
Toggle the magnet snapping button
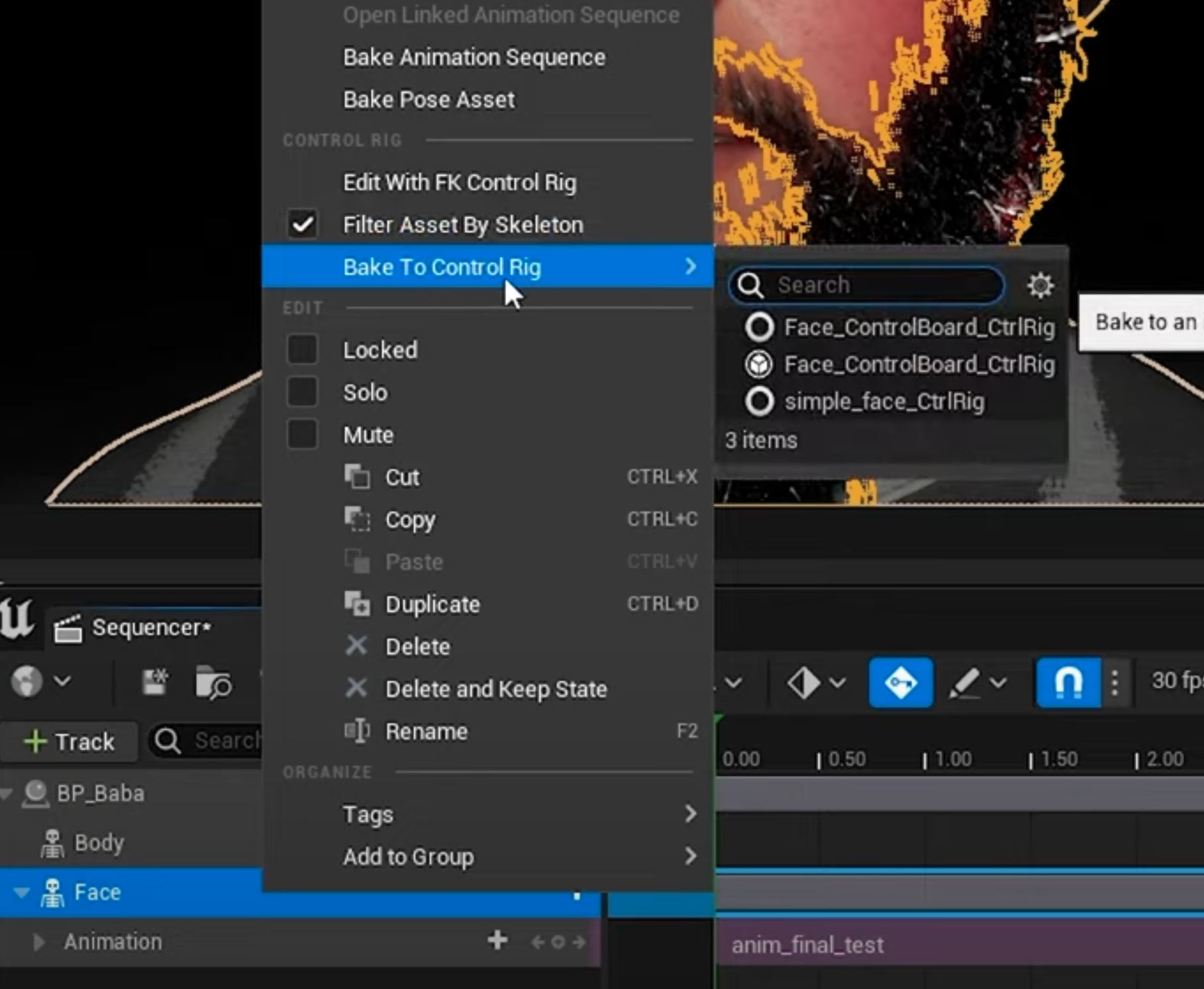coord(1068,683)
